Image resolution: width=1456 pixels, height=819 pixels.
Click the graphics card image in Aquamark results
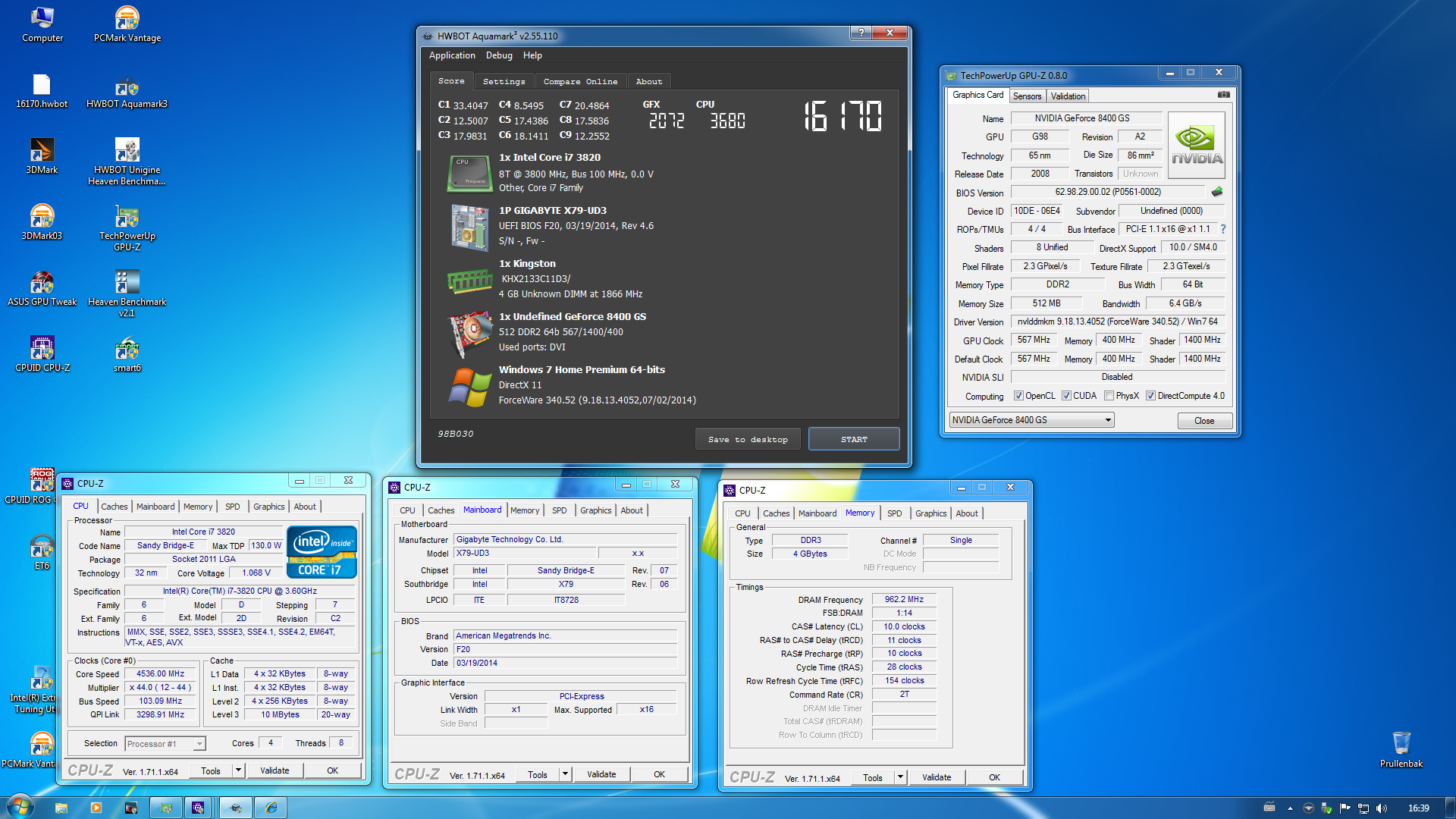471,334
